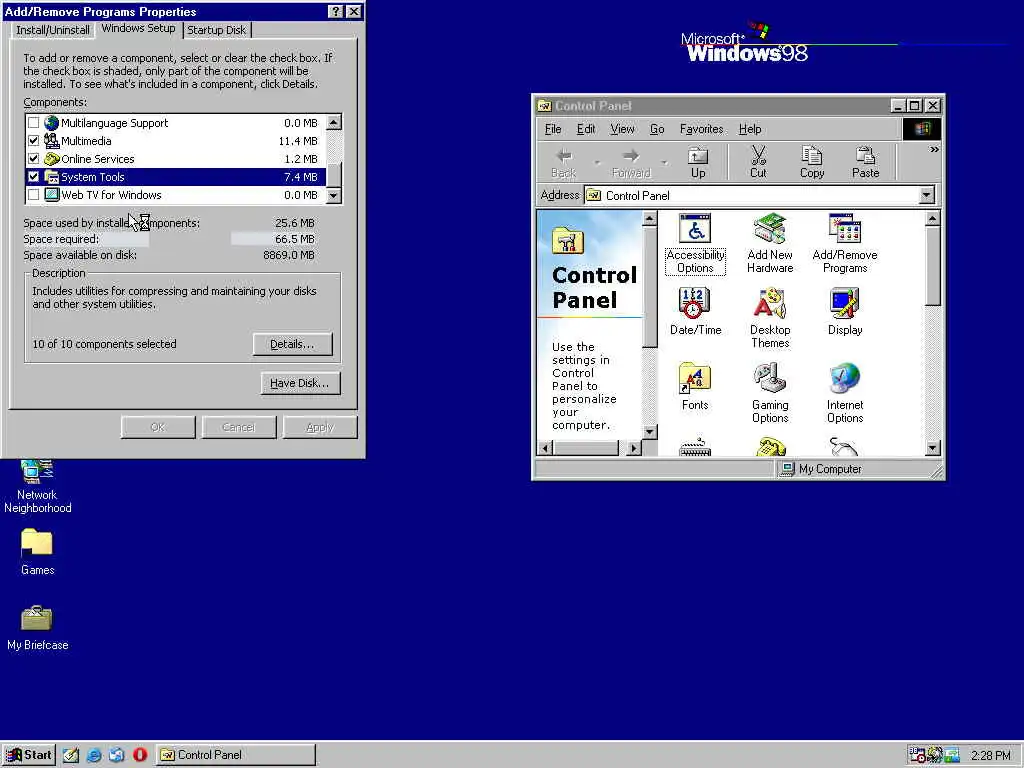Image resolution: width=1024 pixels, height=768 pixels.
Task: Open the Edit menu
Action: (586, 129)
